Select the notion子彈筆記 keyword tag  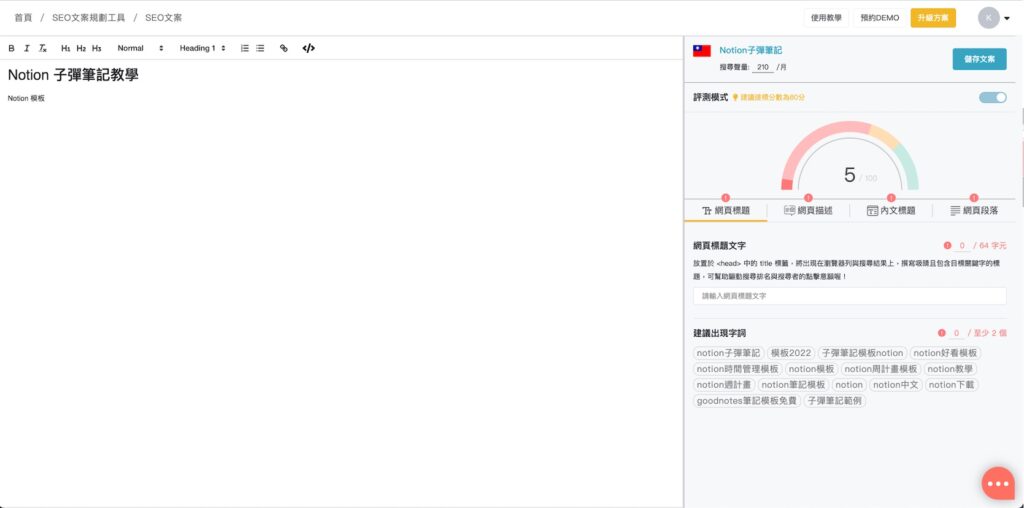pyautogui.click(x=728, y=353)
